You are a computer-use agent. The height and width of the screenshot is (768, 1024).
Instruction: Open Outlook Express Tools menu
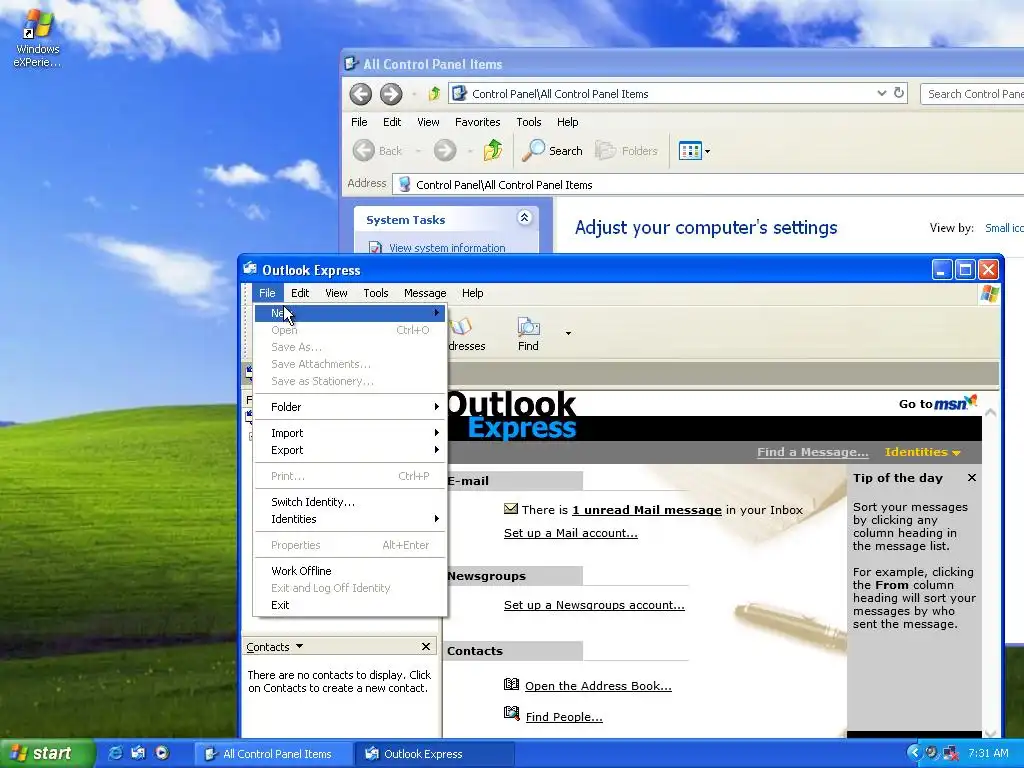(x=376, y=293)
